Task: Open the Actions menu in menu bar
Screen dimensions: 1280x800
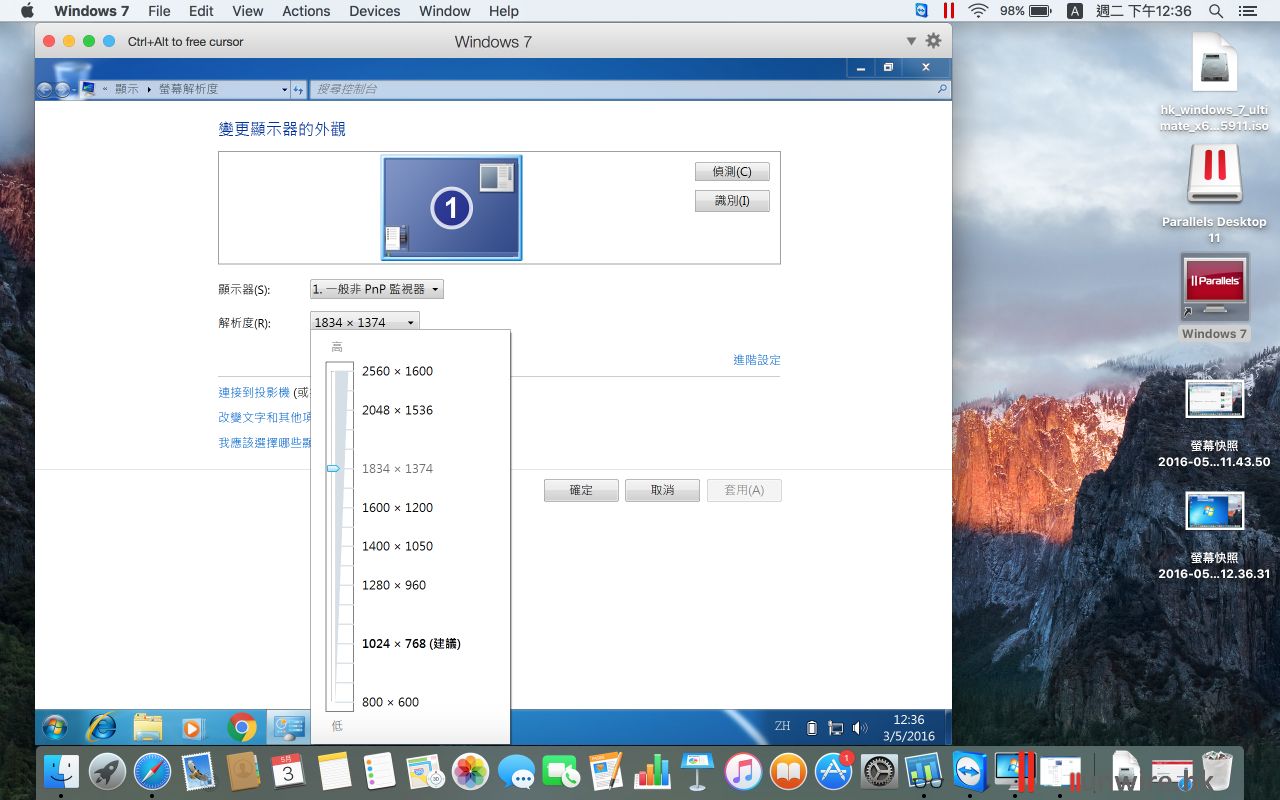Action: [x=306, y=11]
